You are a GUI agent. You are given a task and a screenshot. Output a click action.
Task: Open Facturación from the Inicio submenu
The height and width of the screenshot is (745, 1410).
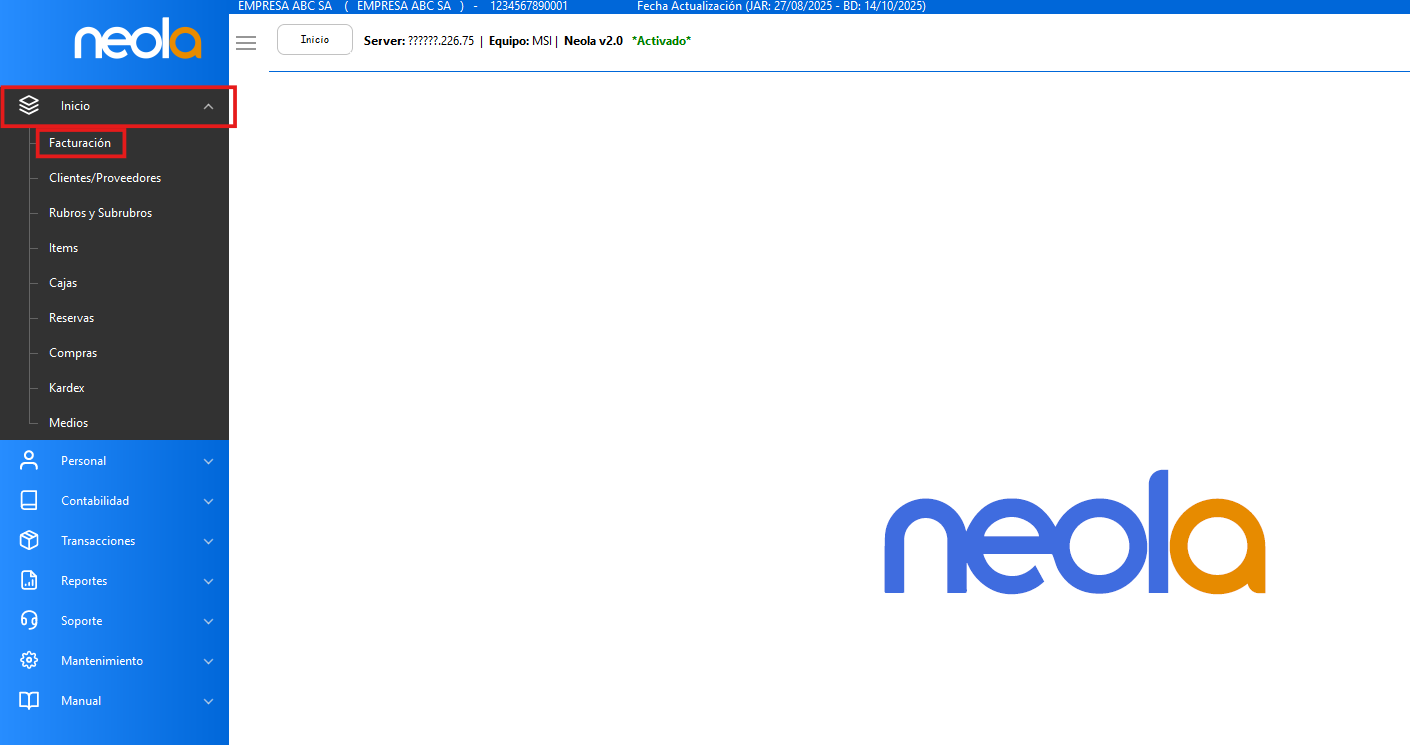point(80,143)
